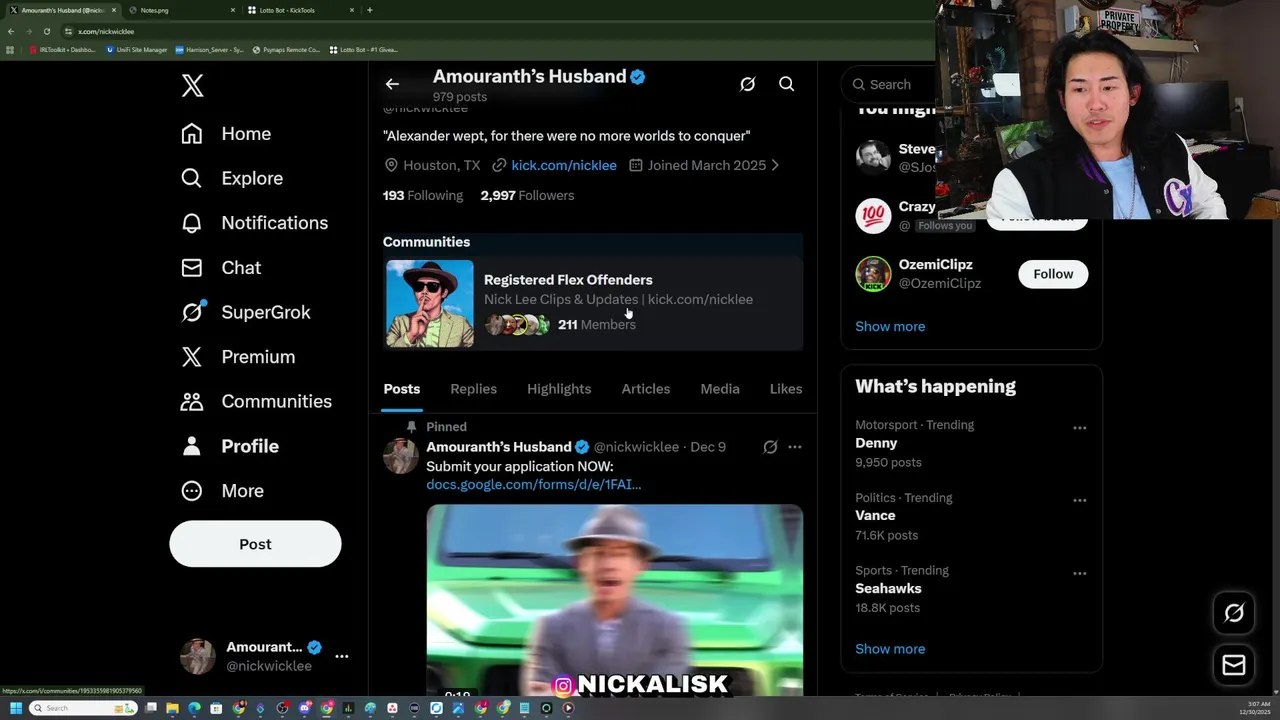Open the Seahawks trending topic
This screenshot has height=720, width=1280.
888,589
